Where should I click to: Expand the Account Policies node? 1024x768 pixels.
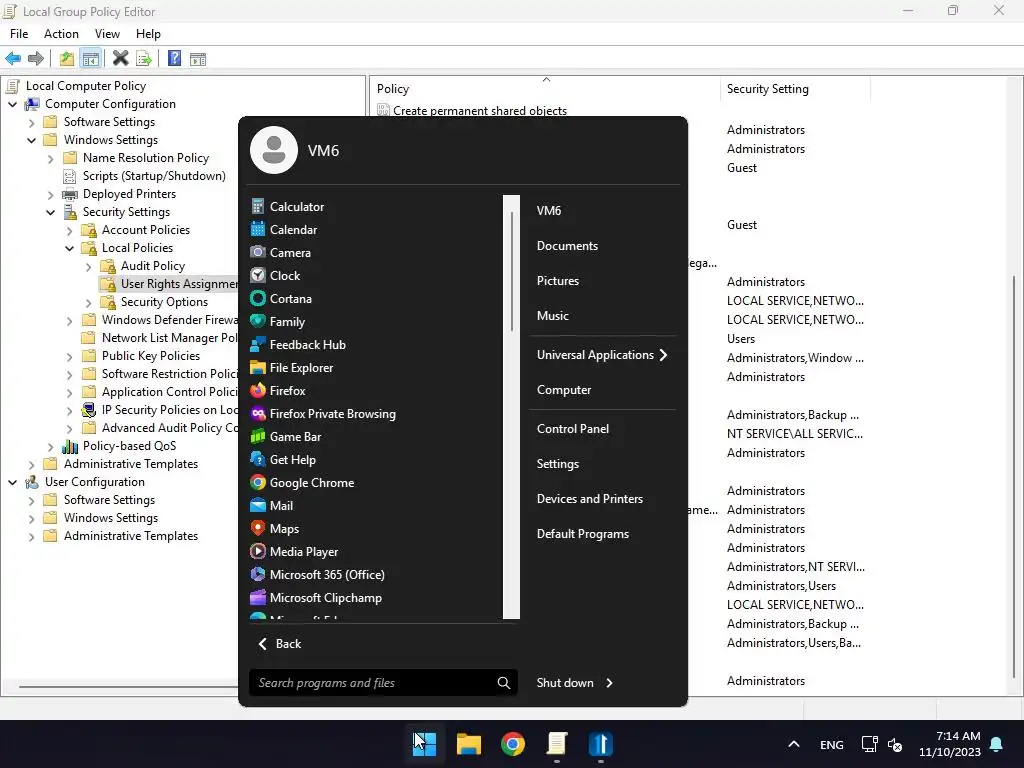click(69, 230)
